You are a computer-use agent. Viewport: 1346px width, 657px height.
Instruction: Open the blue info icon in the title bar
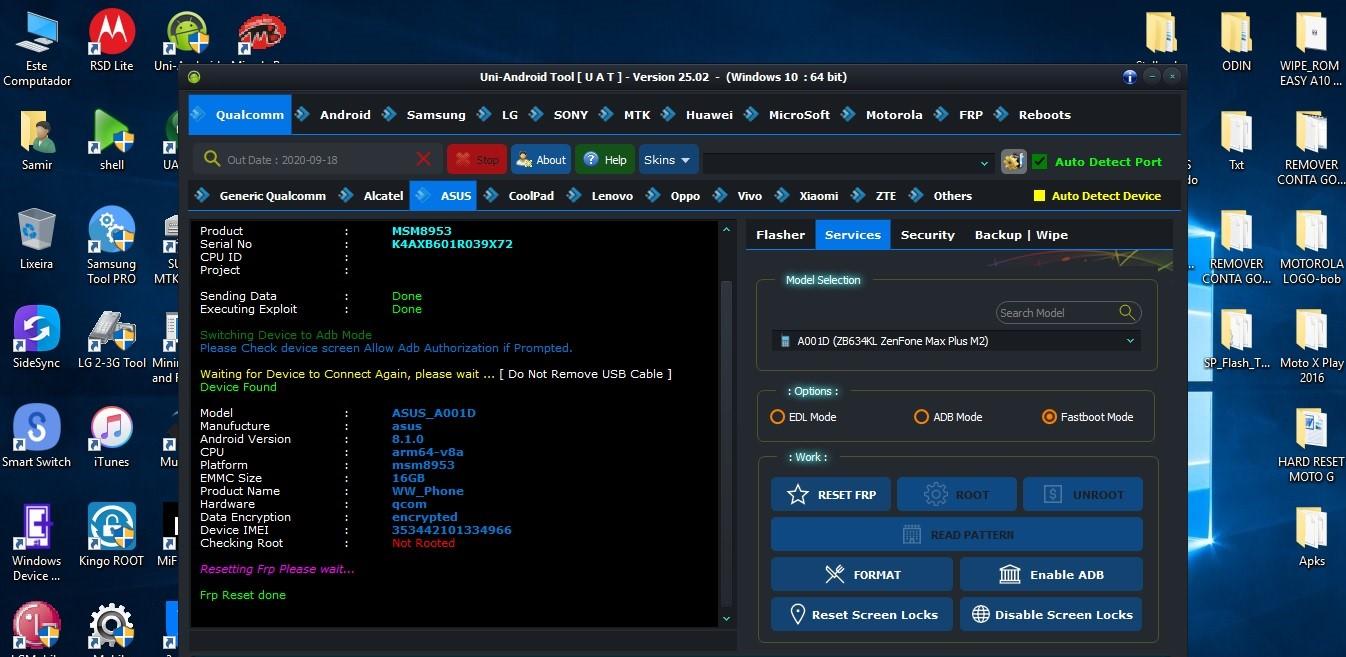pos(1130,76)
